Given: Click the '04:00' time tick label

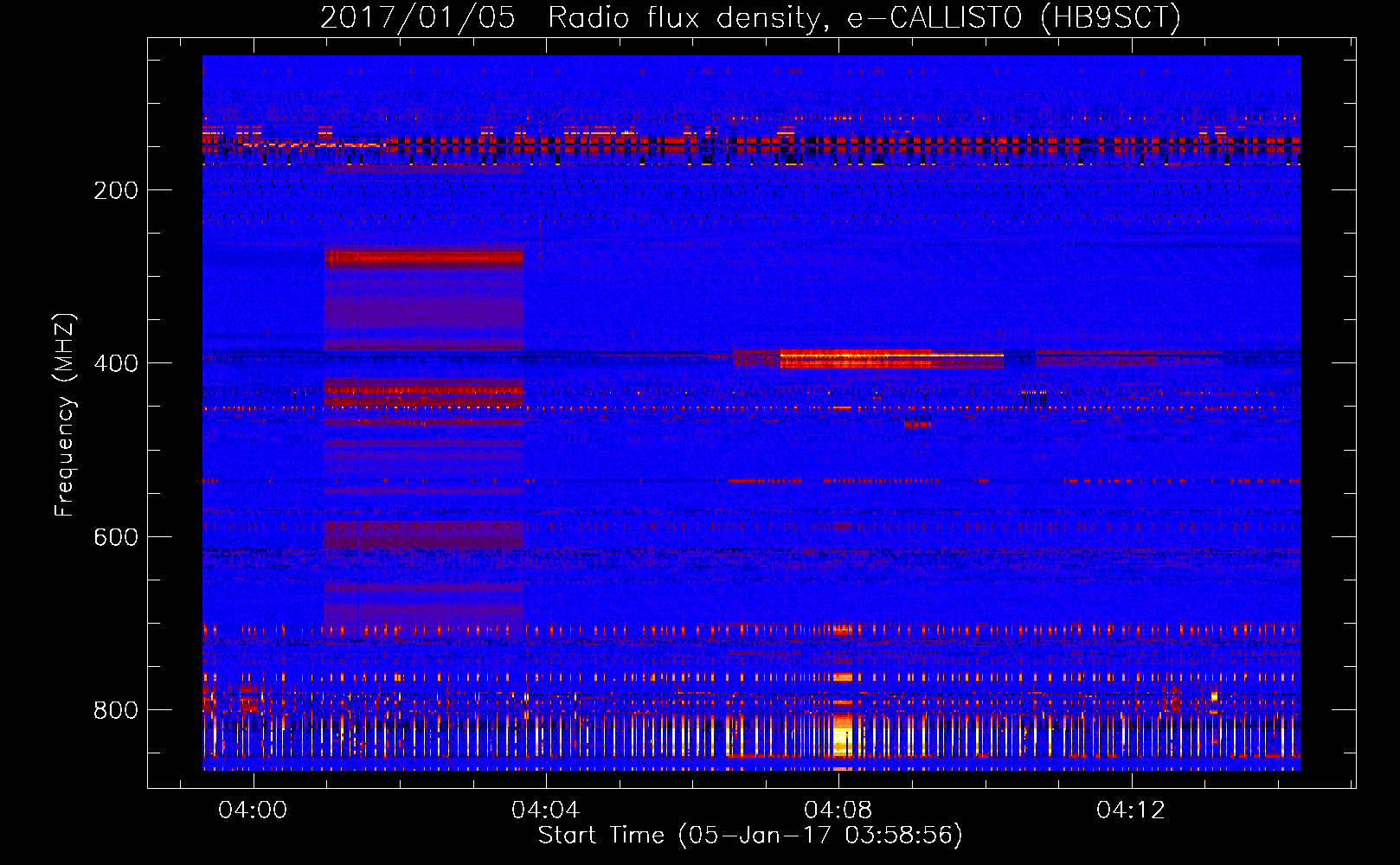Looking at the screenshot, I should pos(253,811).
